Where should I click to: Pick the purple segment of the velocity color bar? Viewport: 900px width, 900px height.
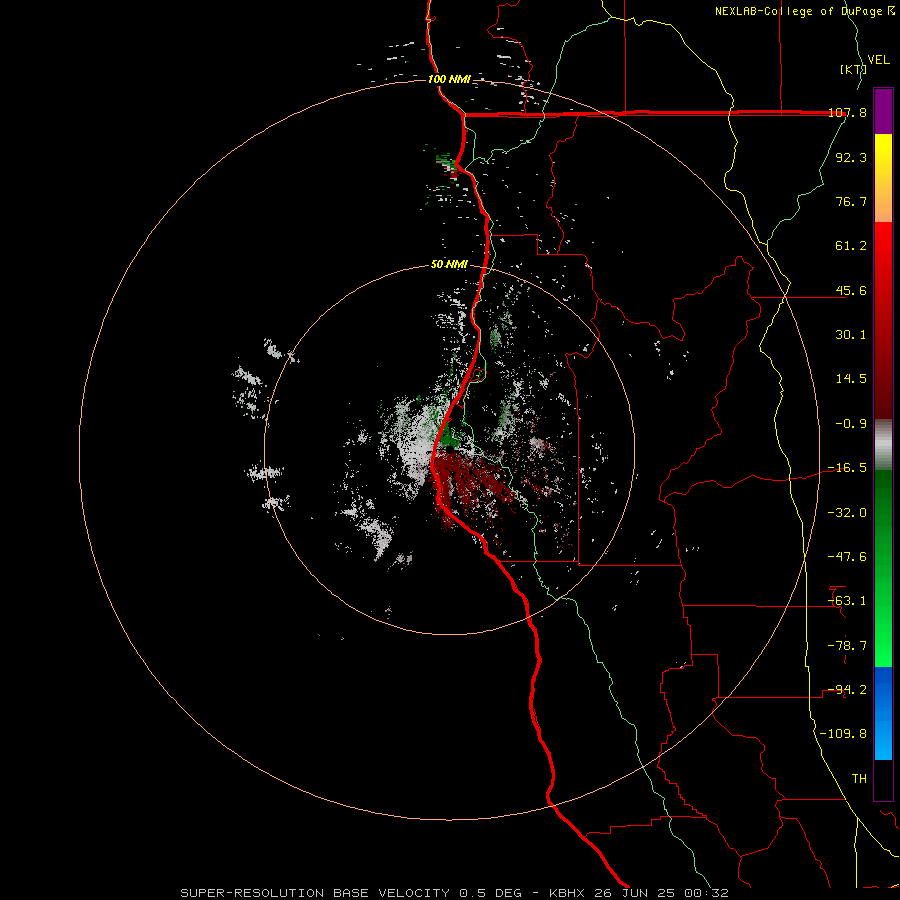coord(883,111)
